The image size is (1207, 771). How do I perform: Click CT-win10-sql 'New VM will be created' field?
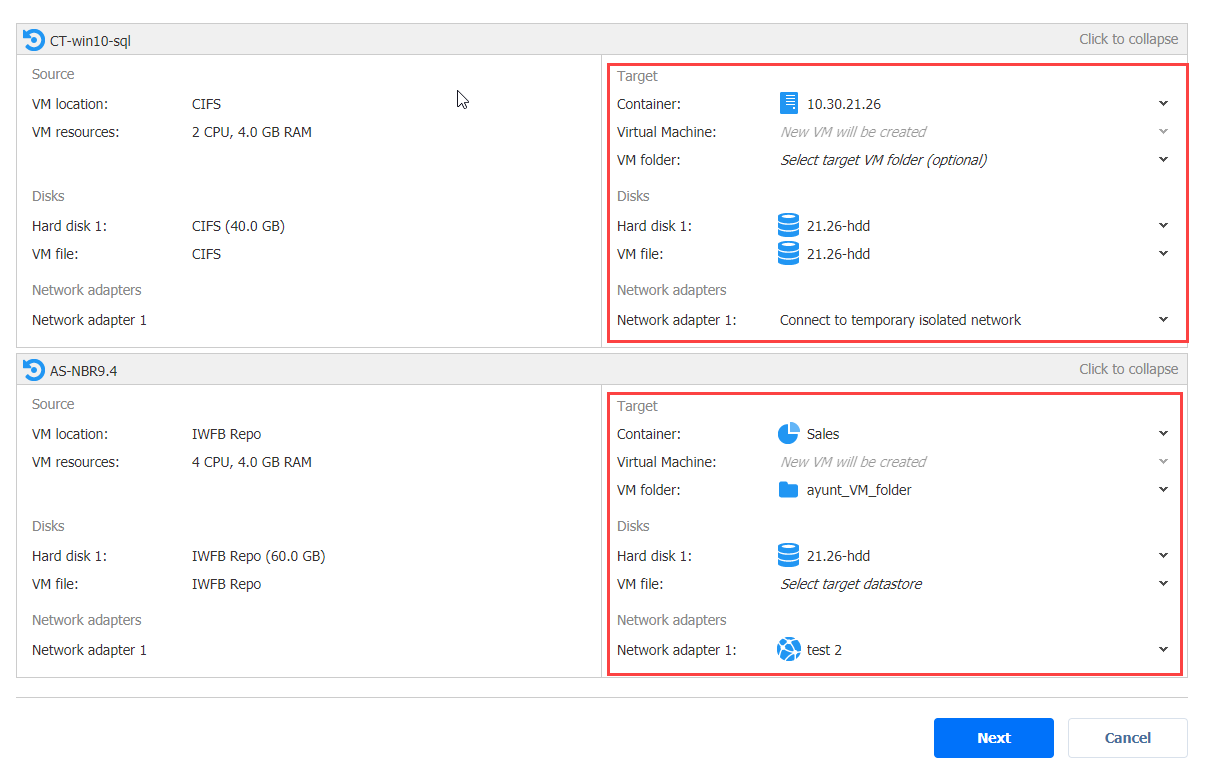point(853,132)
